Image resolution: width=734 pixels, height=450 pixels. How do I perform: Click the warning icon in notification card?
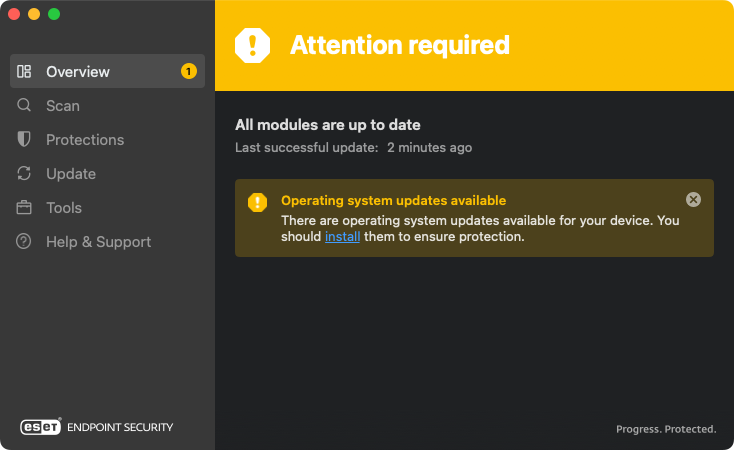(258, 202)
